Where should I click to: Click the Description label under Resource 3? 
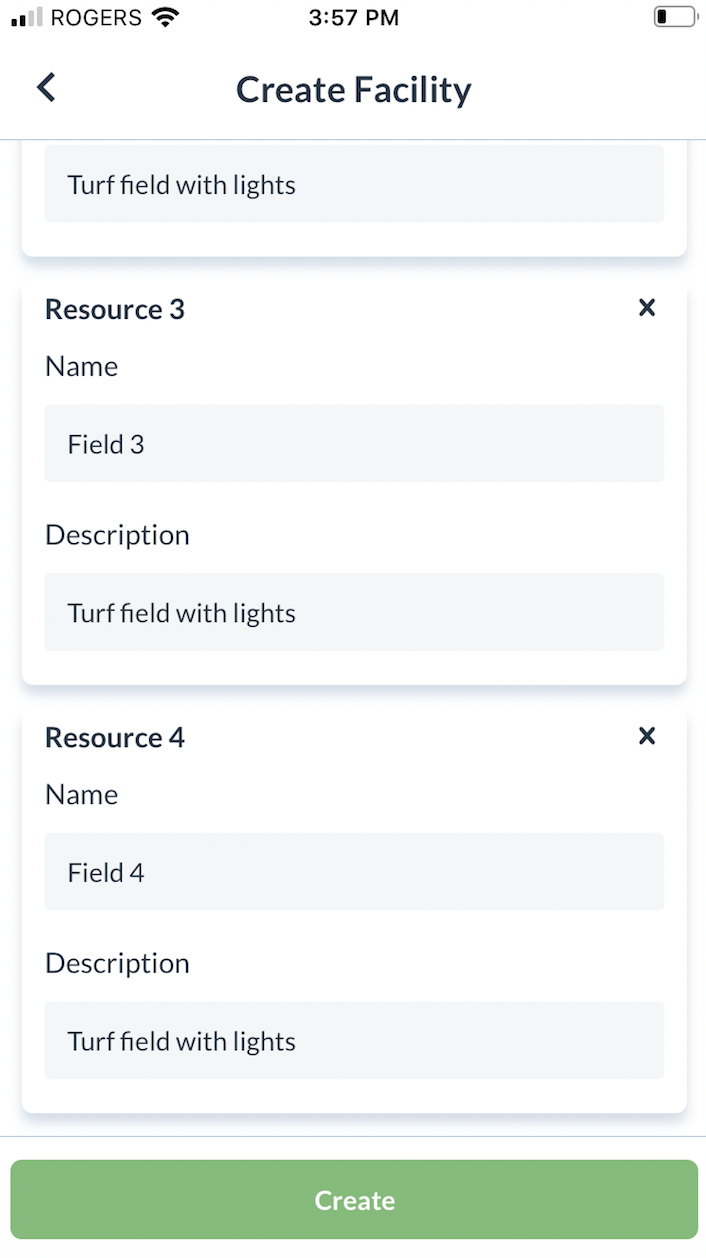[117, 535]
